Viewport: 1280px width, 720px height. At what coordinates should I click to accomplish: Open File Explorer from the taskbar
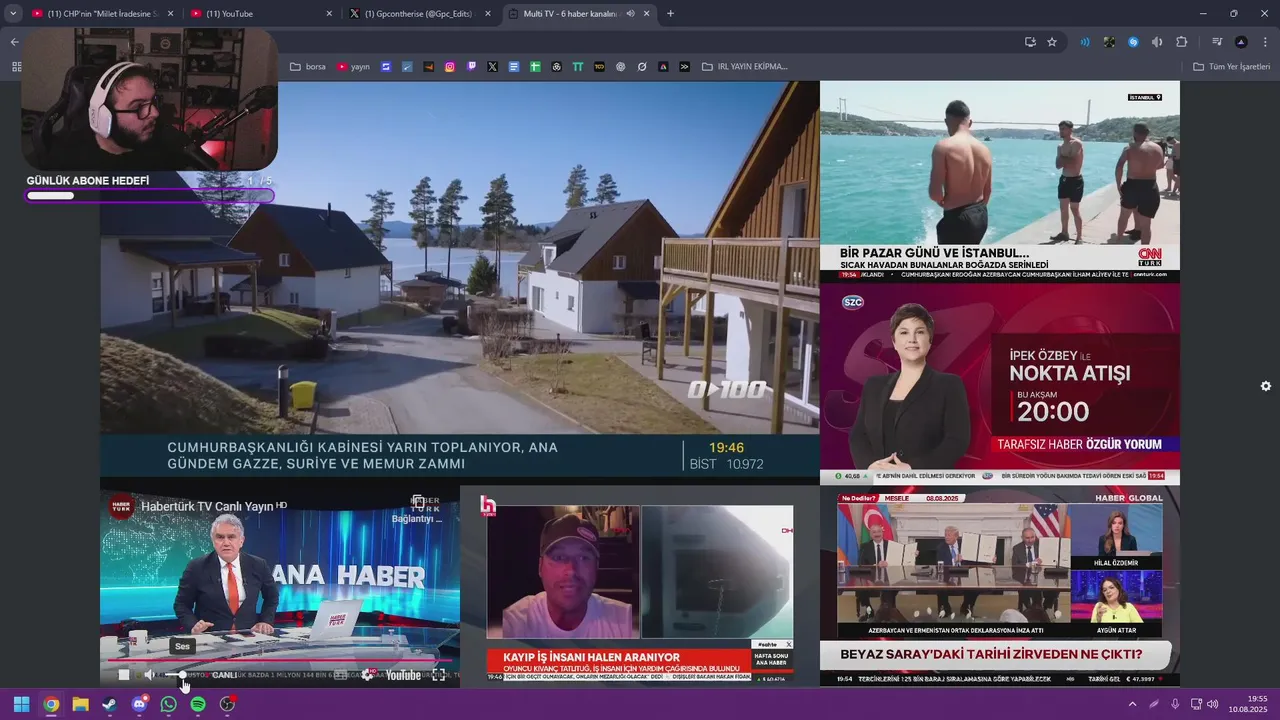(80, 704)
